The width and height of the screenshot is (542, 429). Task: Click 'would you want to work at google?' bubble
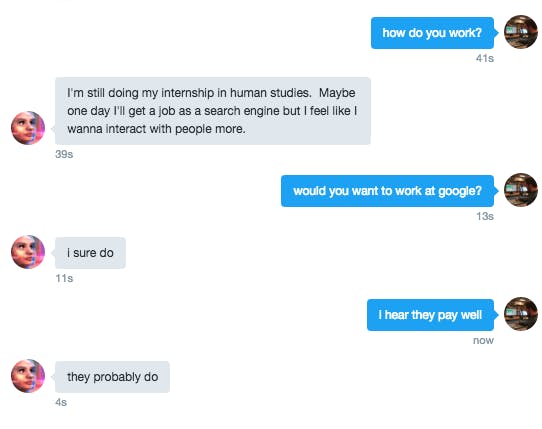point(387,191)
